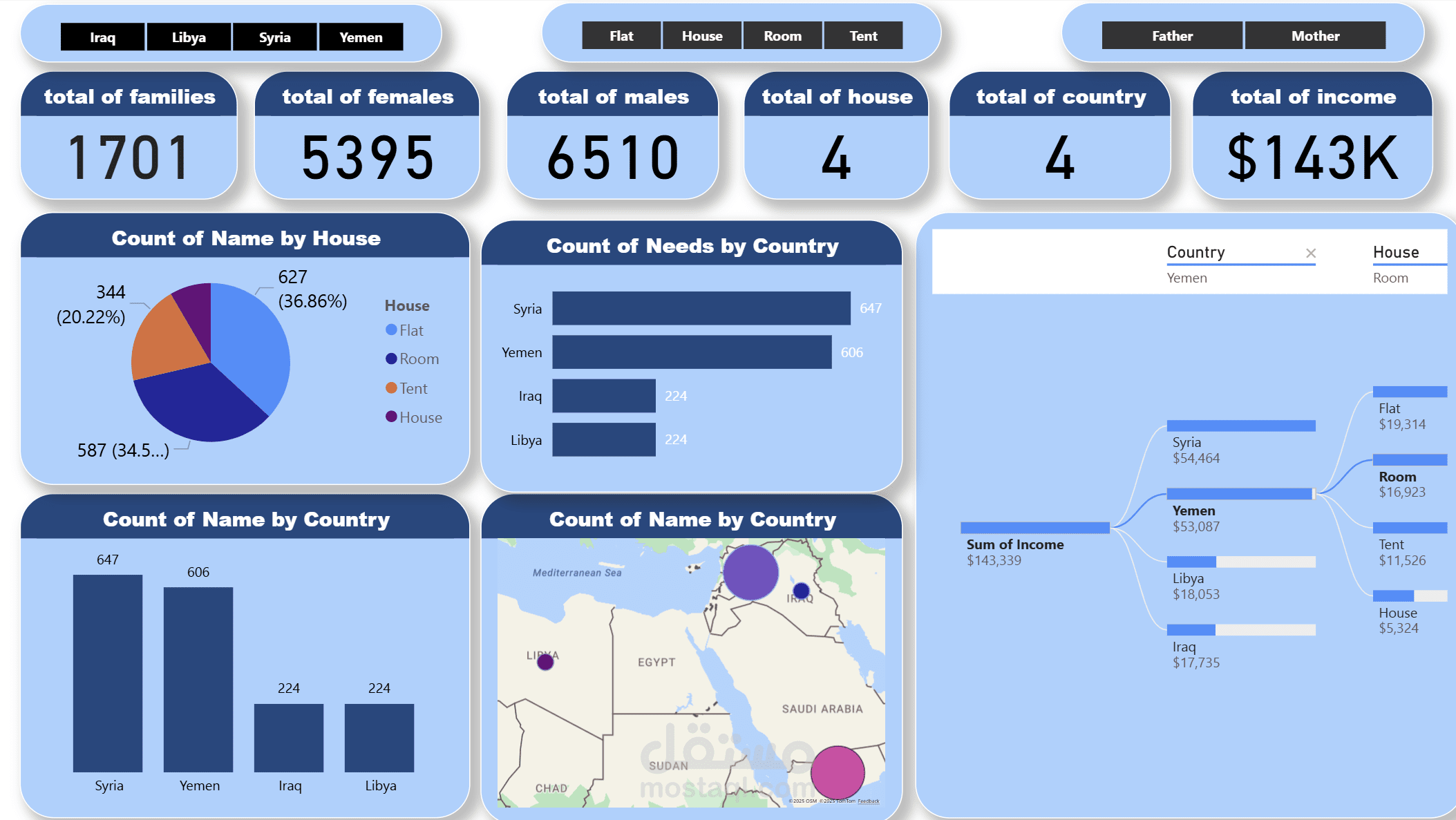Click the 627 (36.86%) pie data label
This screenshot has height=820, width=1456.
(x=312, y=289)
